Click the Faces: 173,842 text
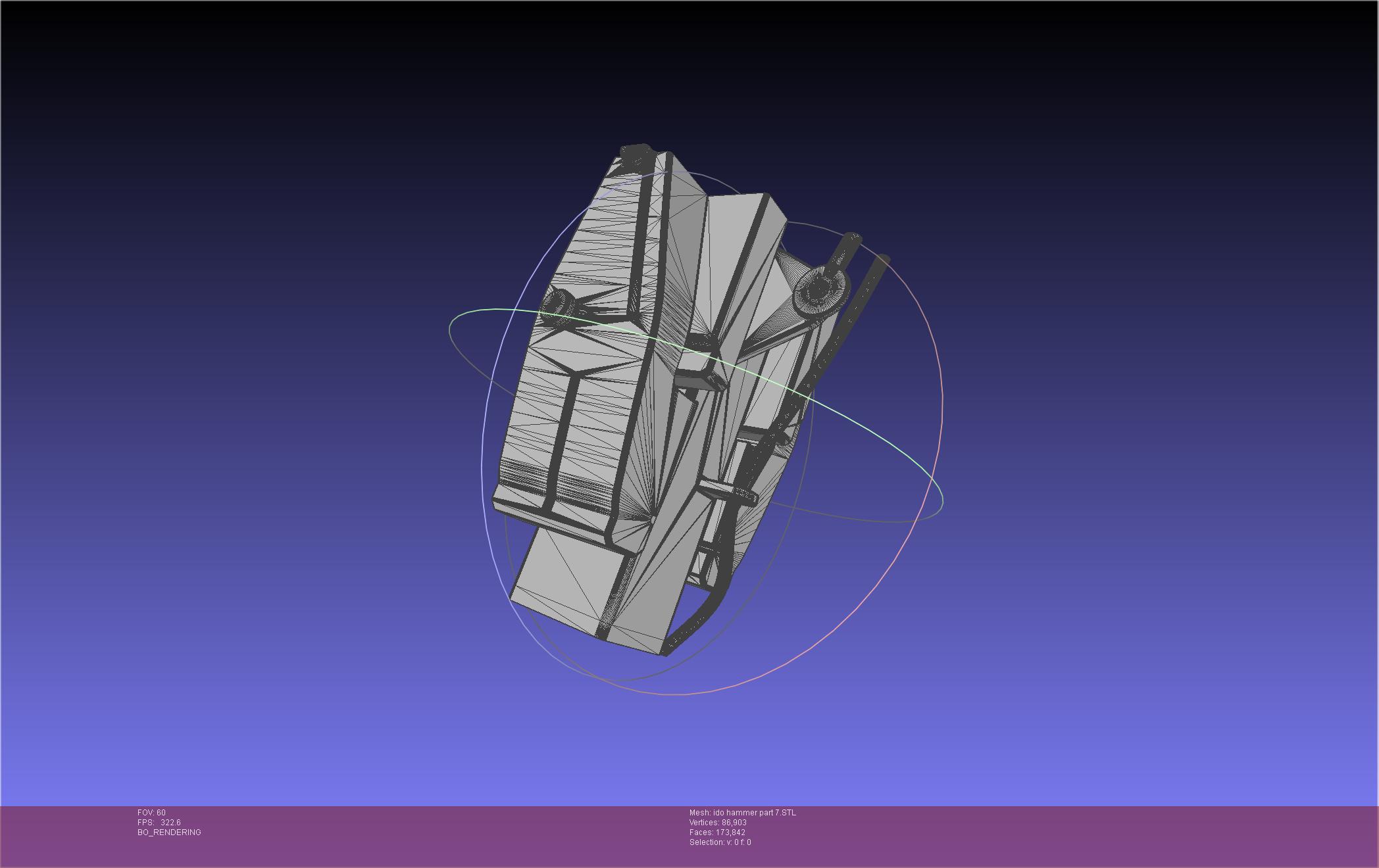The width and height of the screenshot is (1379, 868). [x=717, y=832]
